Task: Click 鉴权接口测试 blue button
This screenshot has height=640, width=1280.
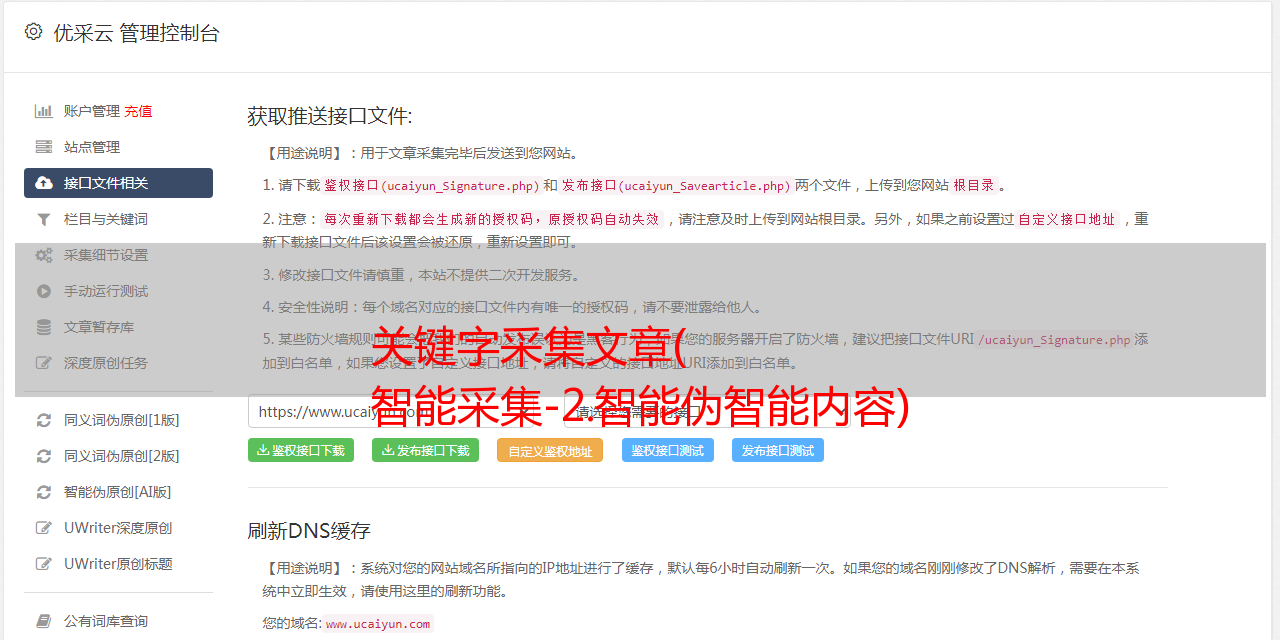Action: [x=668, y=450]
